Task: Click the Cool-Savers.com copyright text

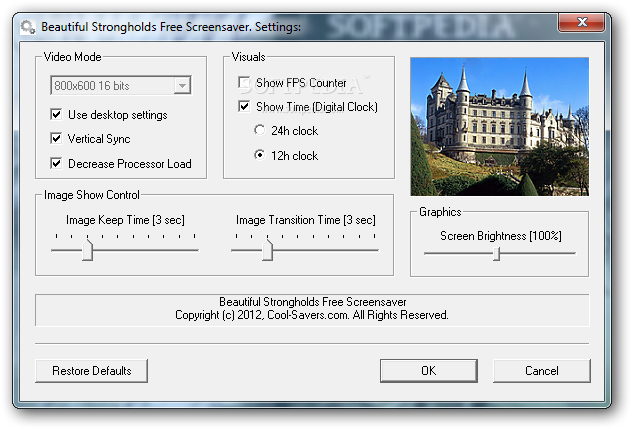Action: point(312,315)
